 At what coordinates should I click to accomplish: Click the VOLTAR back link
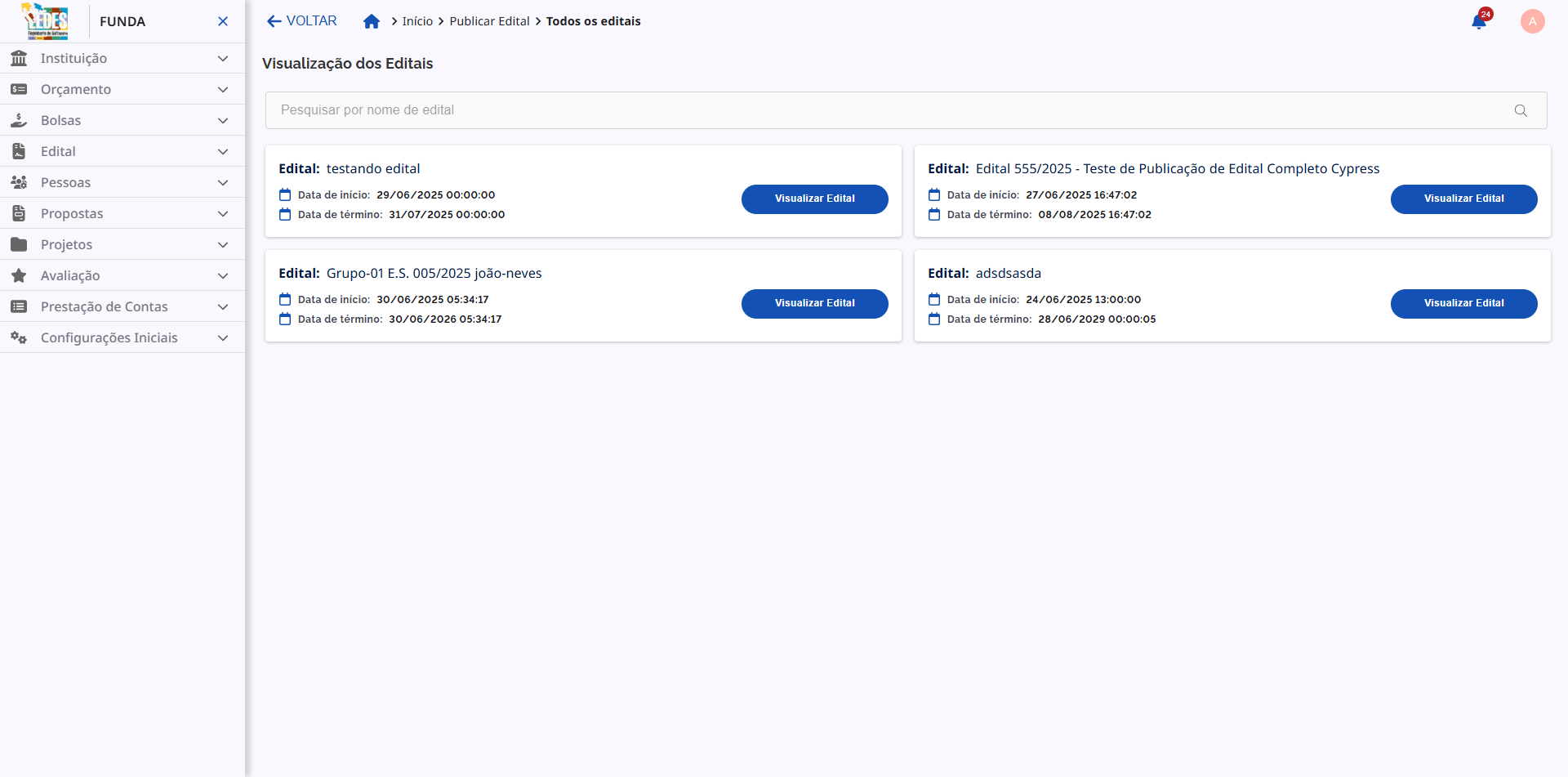[x=301, y=20]
